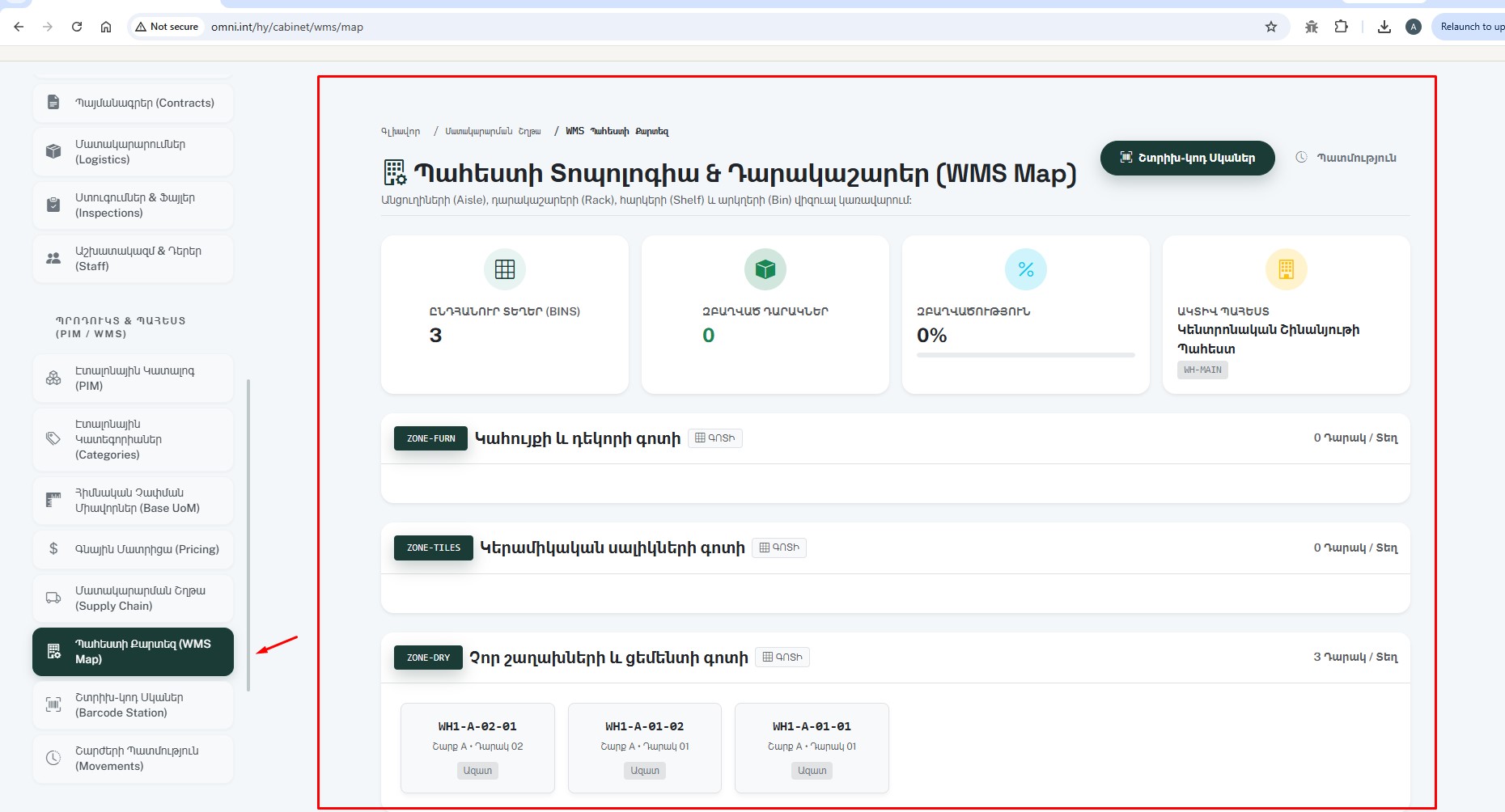Click the sidebar vertical scrollbar

pyautogui.click(x=248, y=535)
